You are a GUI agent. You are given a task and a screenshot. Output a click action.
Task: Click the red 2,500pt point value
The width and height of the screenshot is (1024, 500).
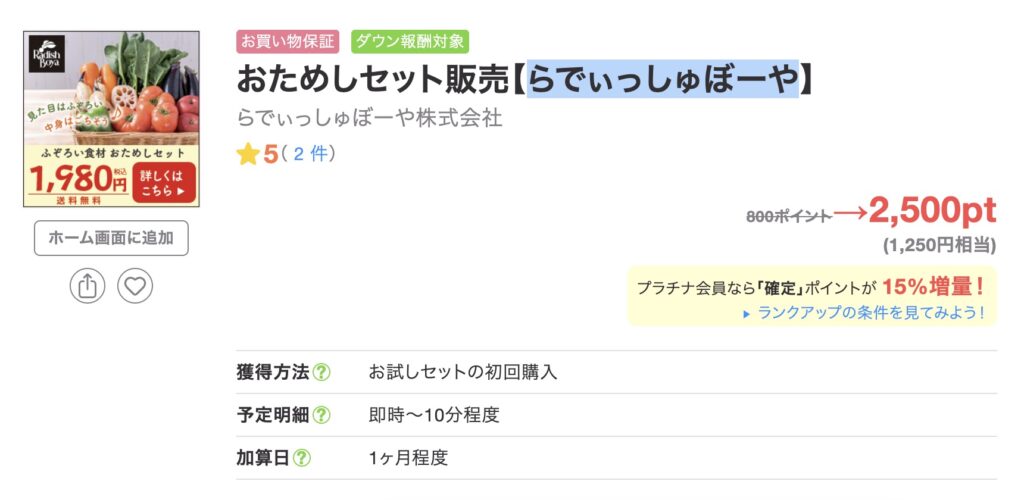[x=932, y=210]
